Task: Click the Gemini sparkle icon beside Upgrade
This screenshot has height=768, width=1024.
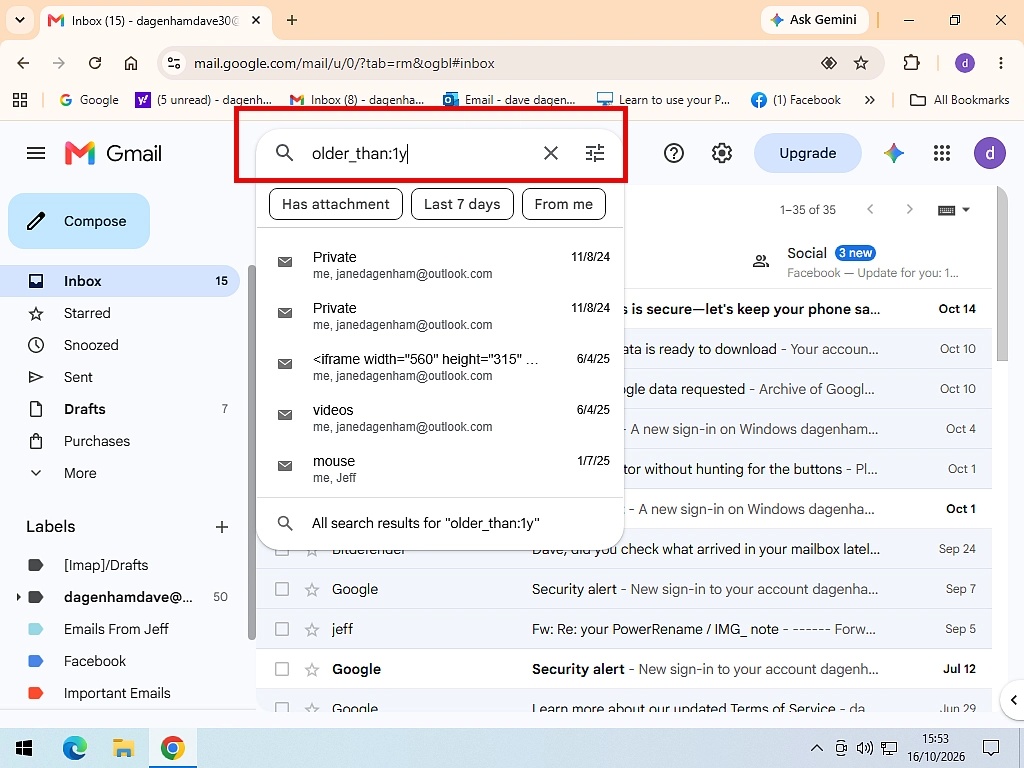Action: pos(894,153)
